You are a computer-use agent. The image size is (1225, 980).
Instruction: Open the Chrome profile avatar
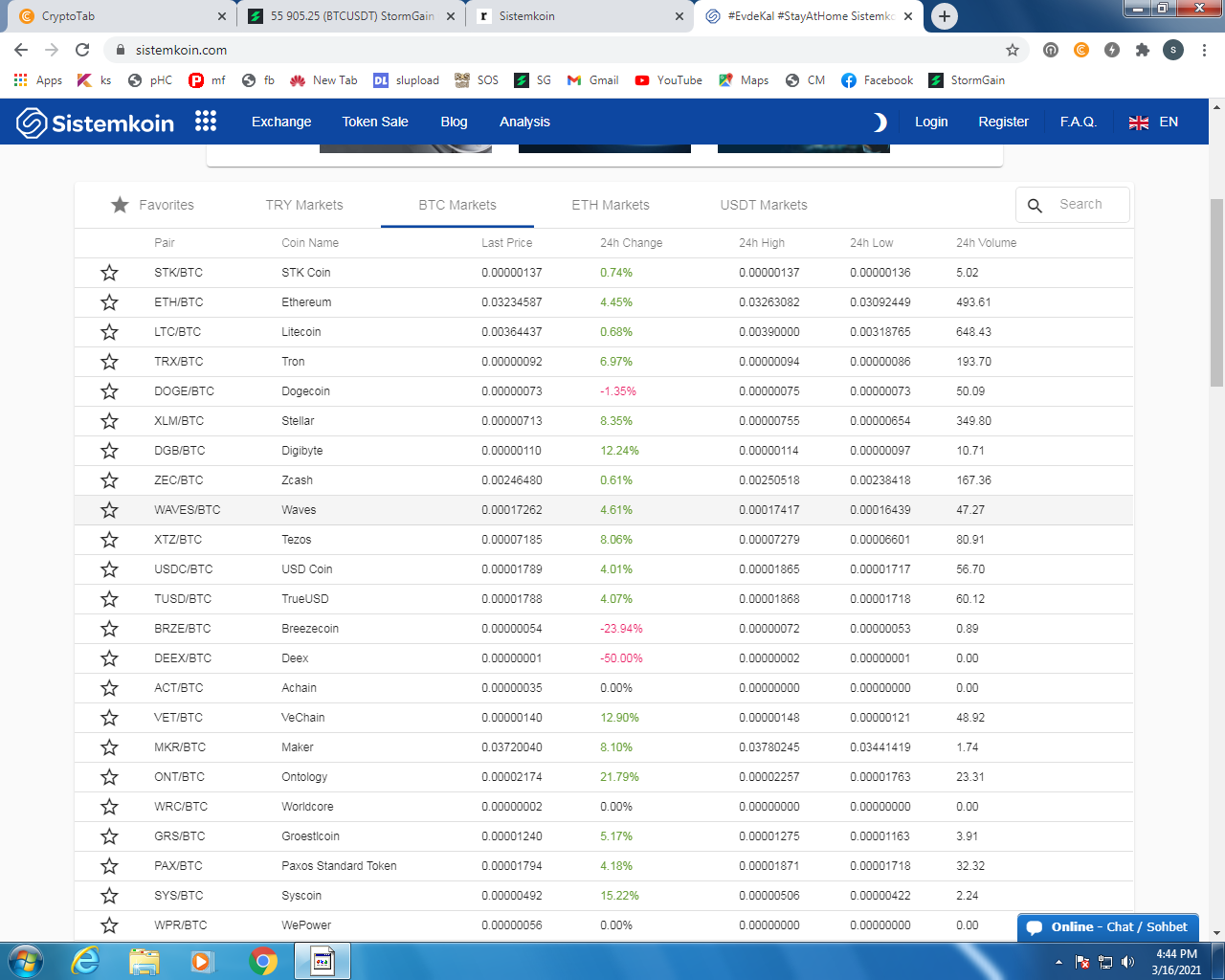tap(1173, 50)
